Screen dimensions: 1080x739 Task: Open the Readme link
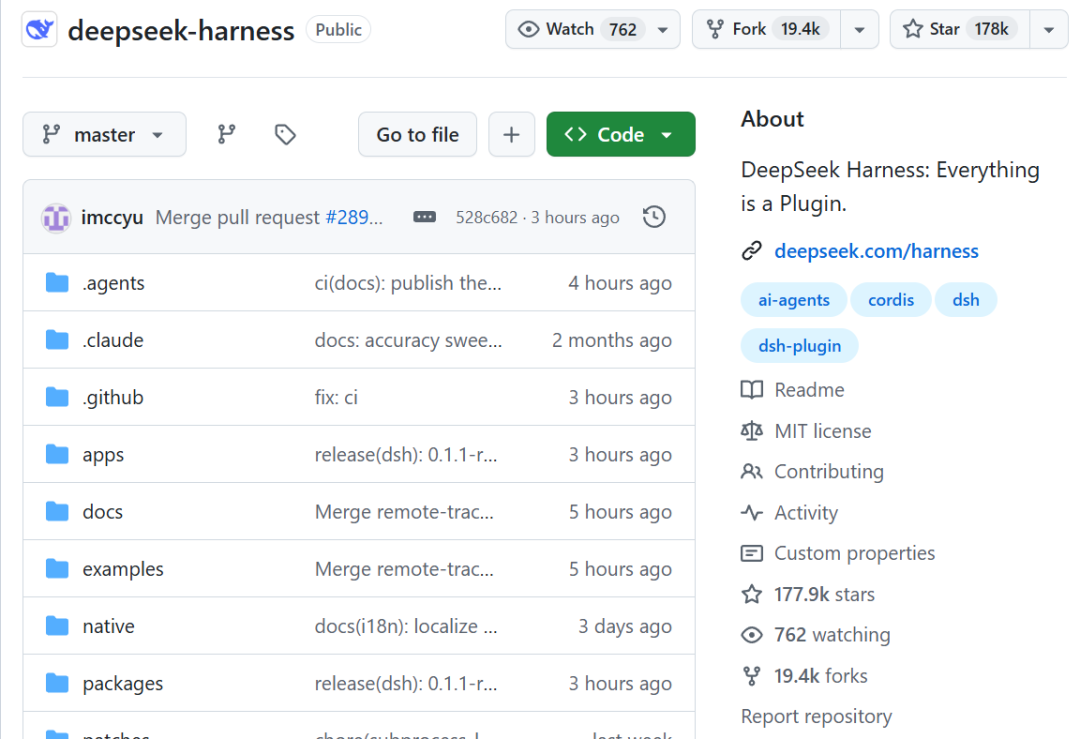click(x=809, y=390)
